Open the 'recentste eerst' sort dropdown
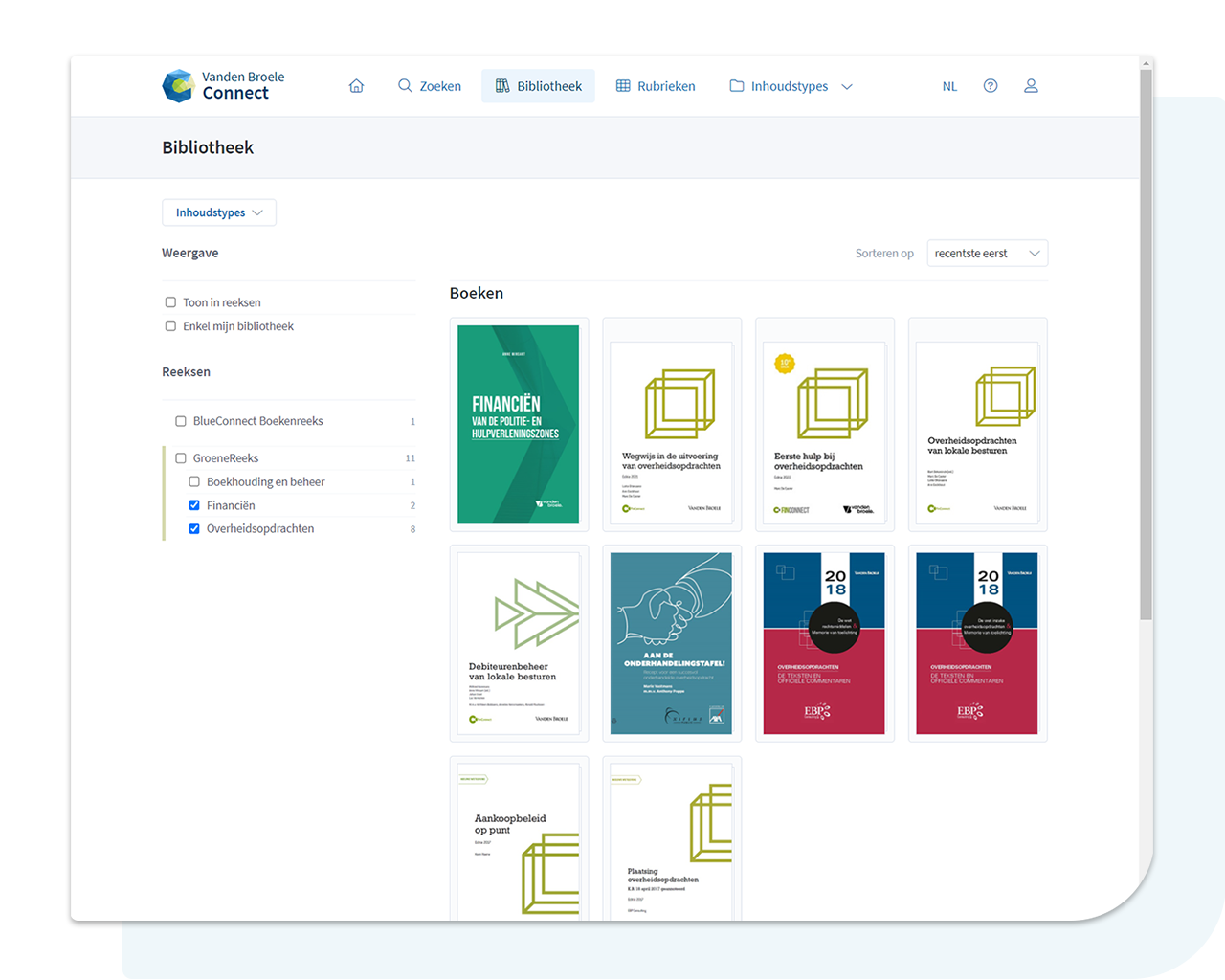1225x980 pixels. point(988,254)
